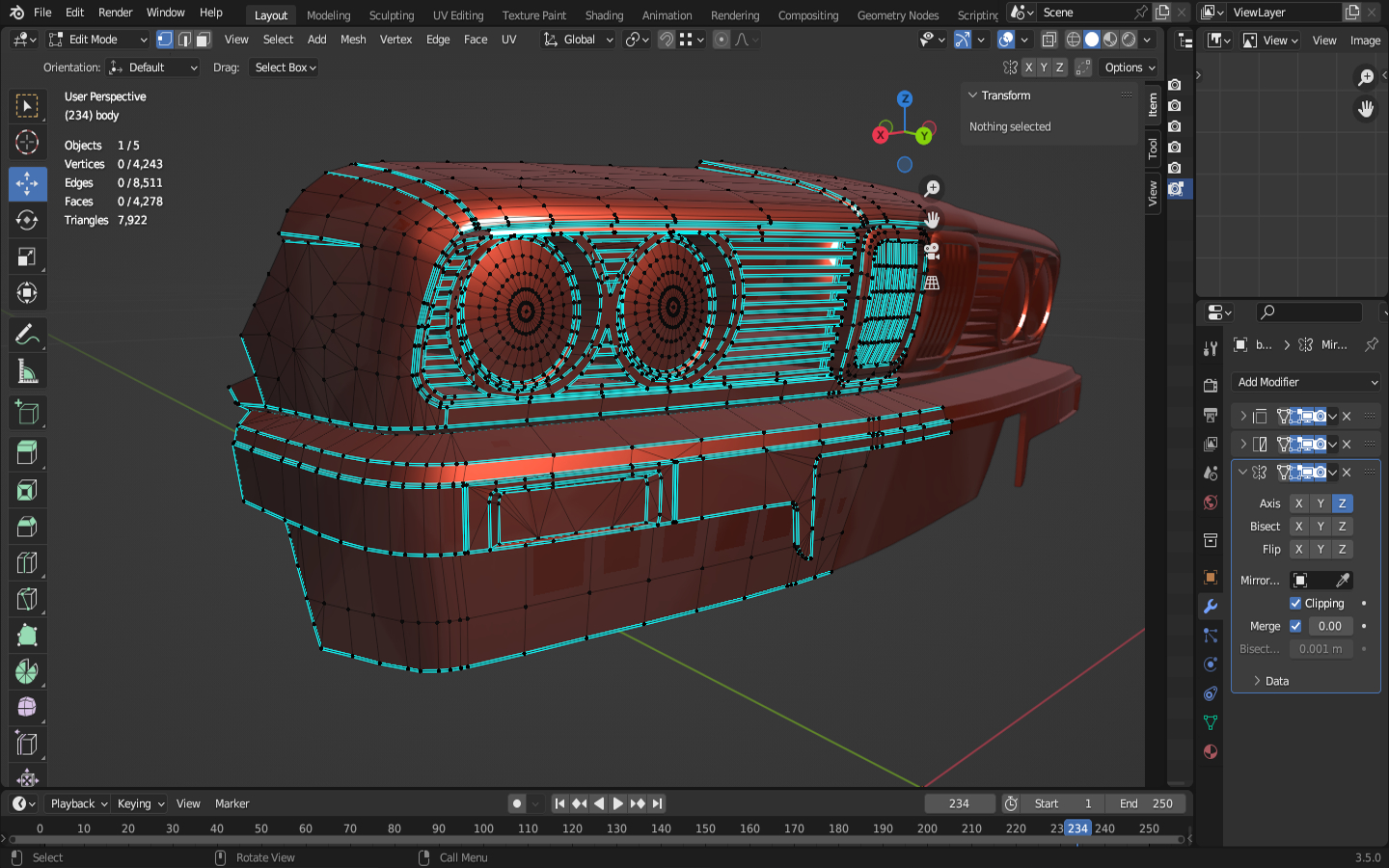Open the Mesh menu

click(353, 40)
